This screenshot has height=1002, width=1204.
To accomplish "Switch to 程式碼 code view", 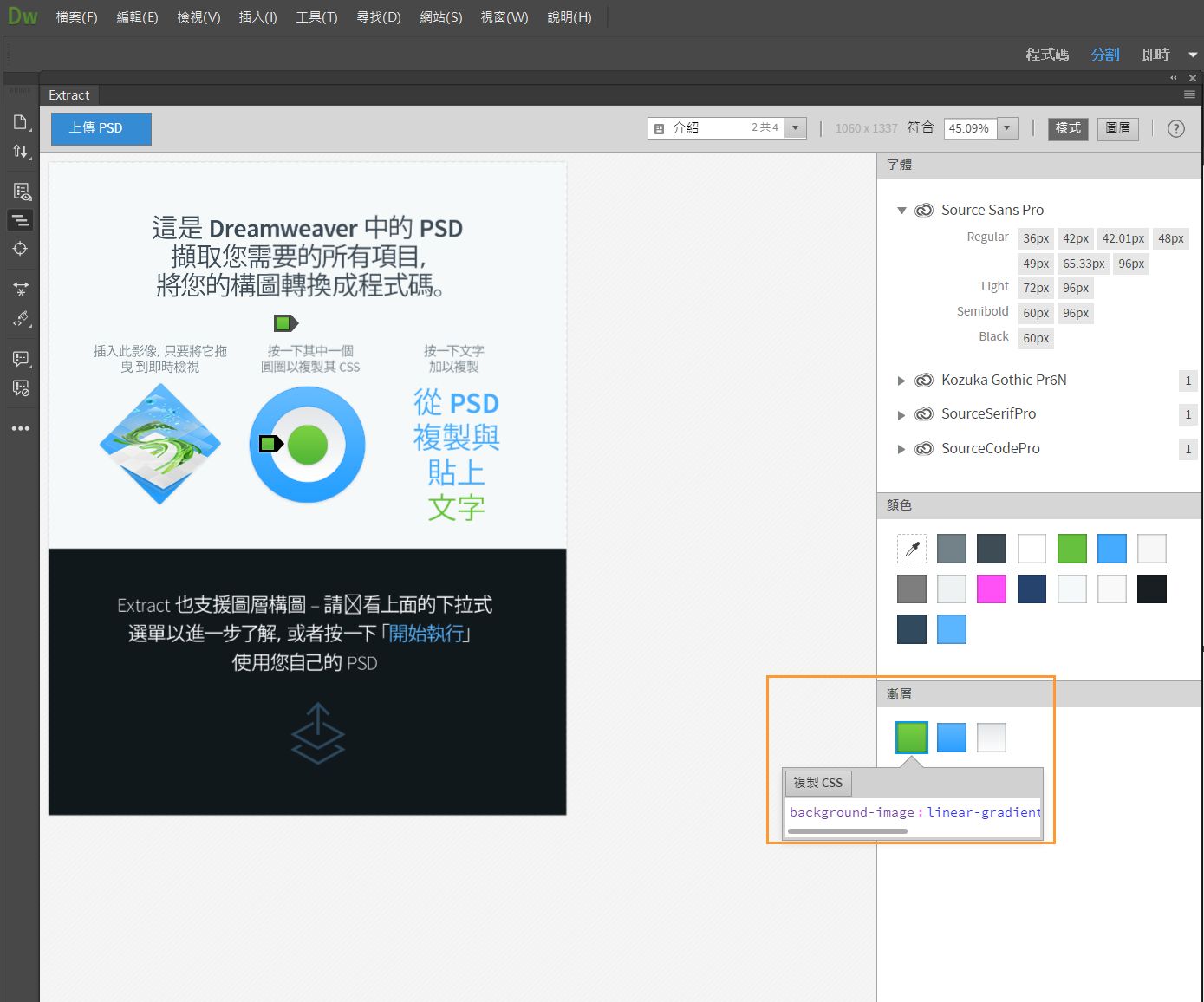I will (1047, 55).
